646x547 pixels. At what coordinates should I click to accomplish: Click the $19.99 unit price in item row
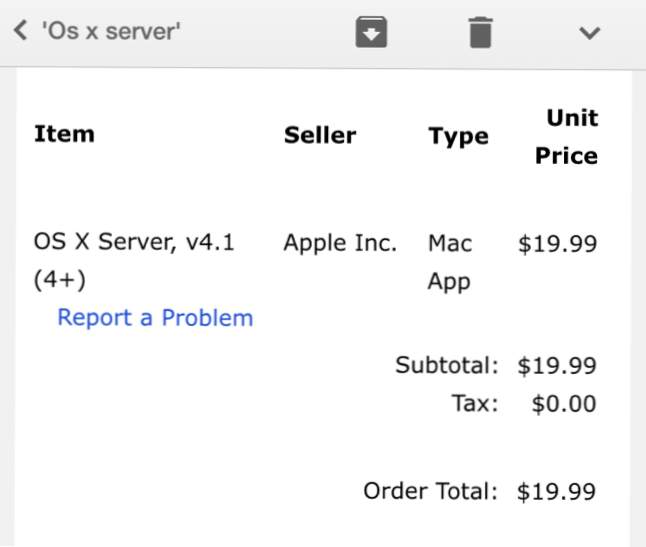pos(557,244)
